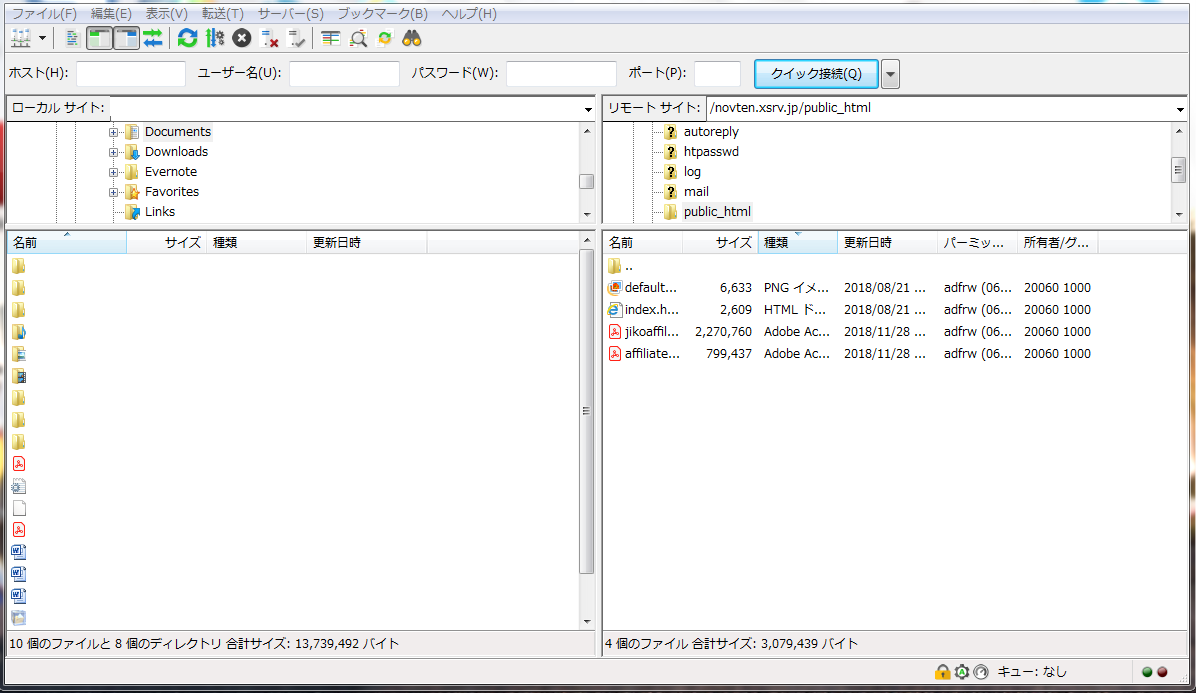Screen dimensions: 1196x693
Task: Click the local file list vertical scrollbar
Action: tap(587, 412)
